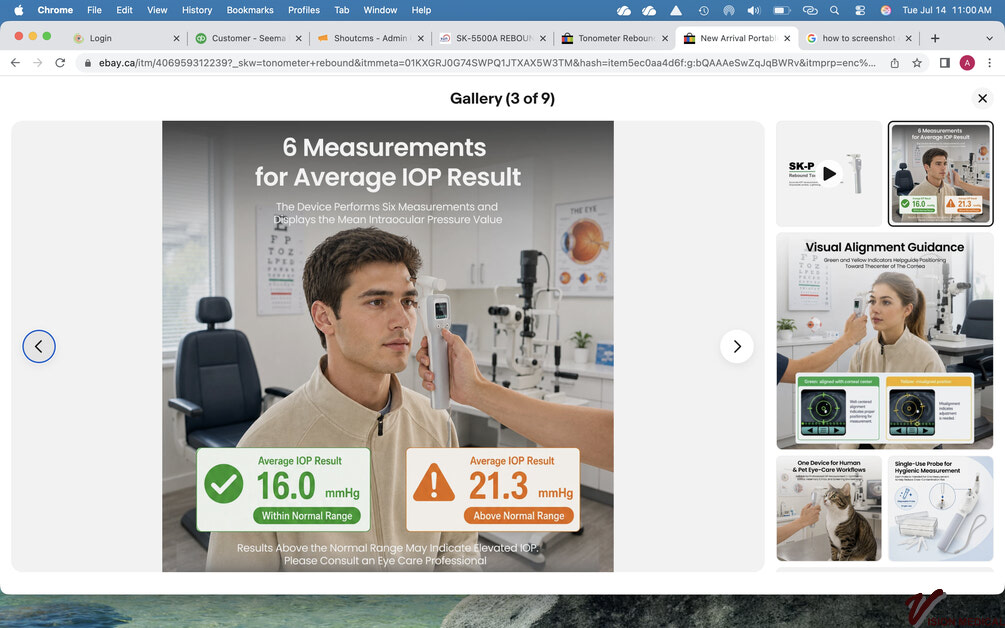
Task: Close the how to screenshot tab
Action: pyautogui.click(x=909, y=38)
